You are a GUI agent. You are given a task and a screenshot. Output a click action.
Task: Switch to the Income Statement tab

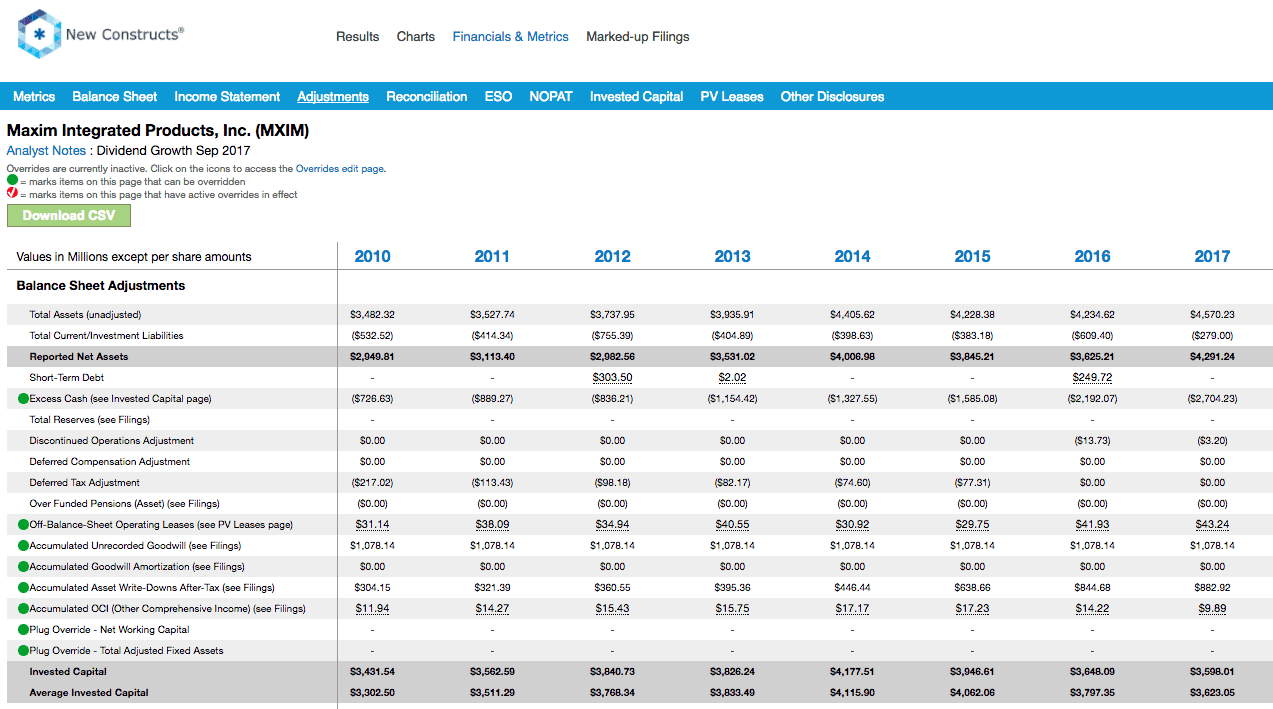227,97
